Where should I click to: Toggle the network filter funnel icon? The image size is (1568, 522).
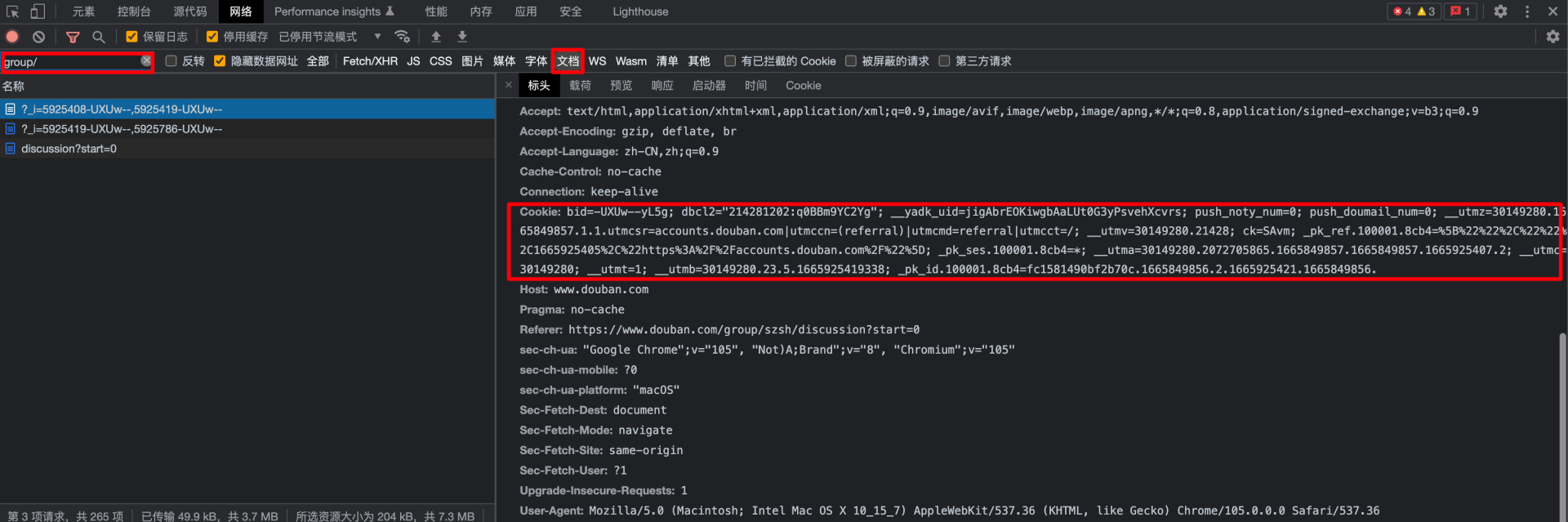tap(73, 37)
